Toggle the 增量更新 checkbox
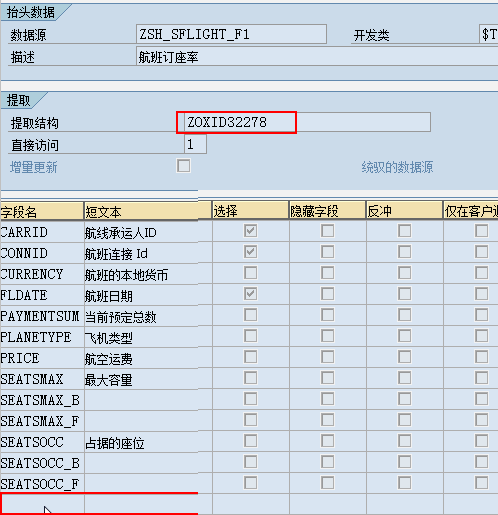 click(x=184, y=166)
